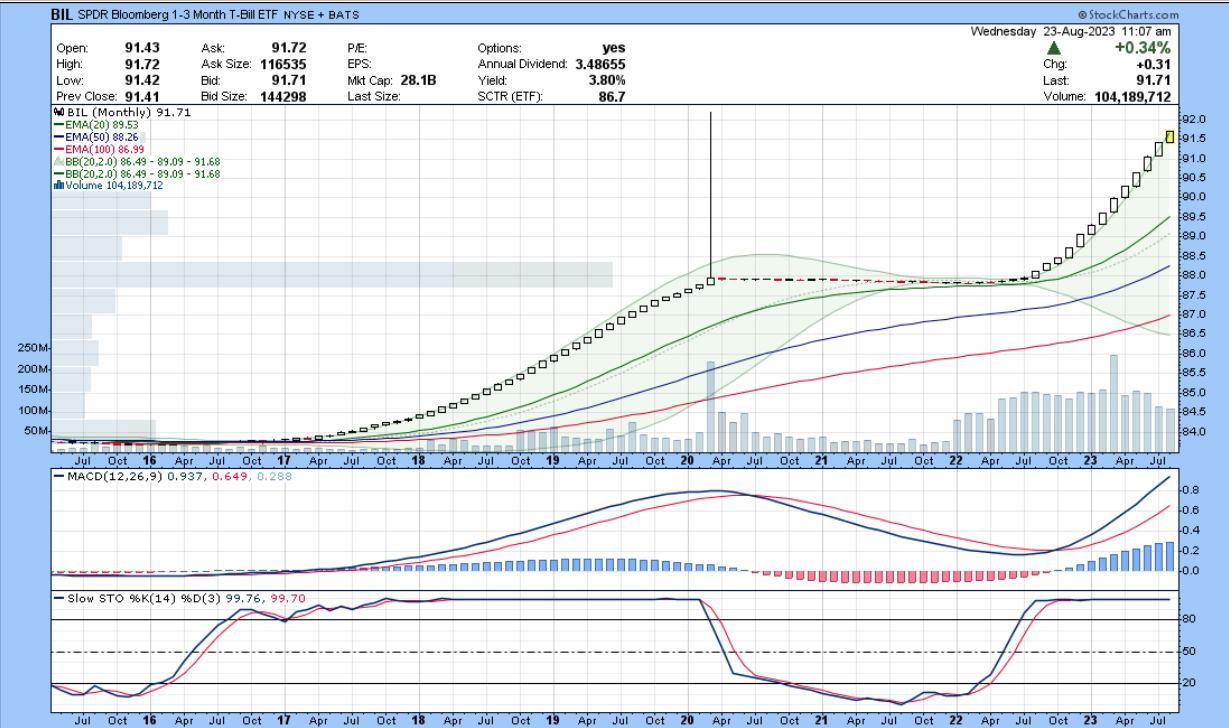1229x728 pixels.
Task: Click the Low value 91.42
Action: pyautogui.click(x=141, y=80)
